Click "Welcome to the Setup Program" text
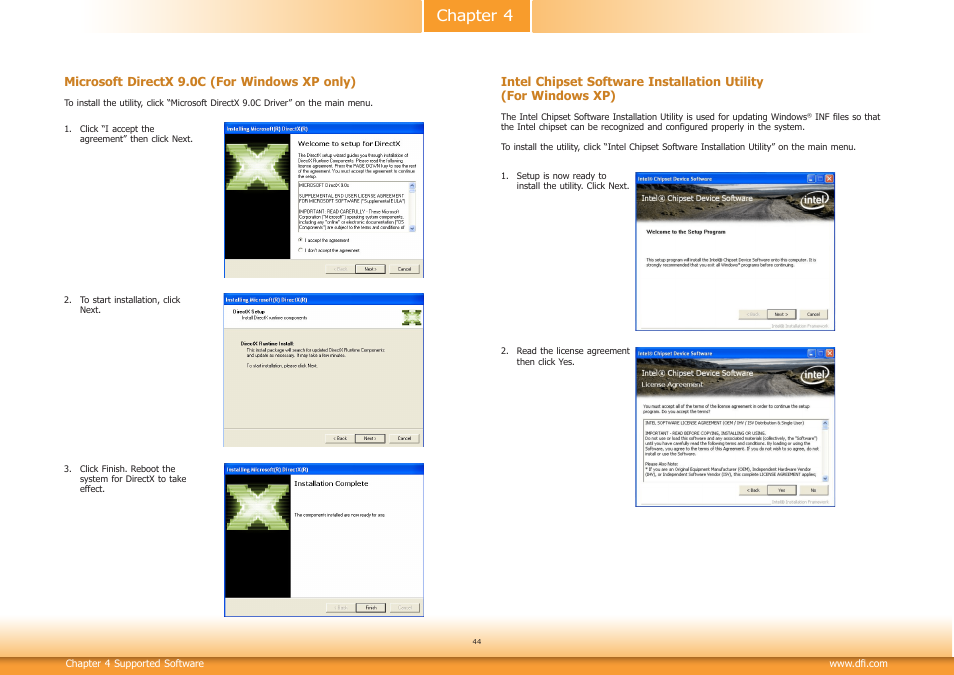954x675 pixels. (x=686, y=232)
